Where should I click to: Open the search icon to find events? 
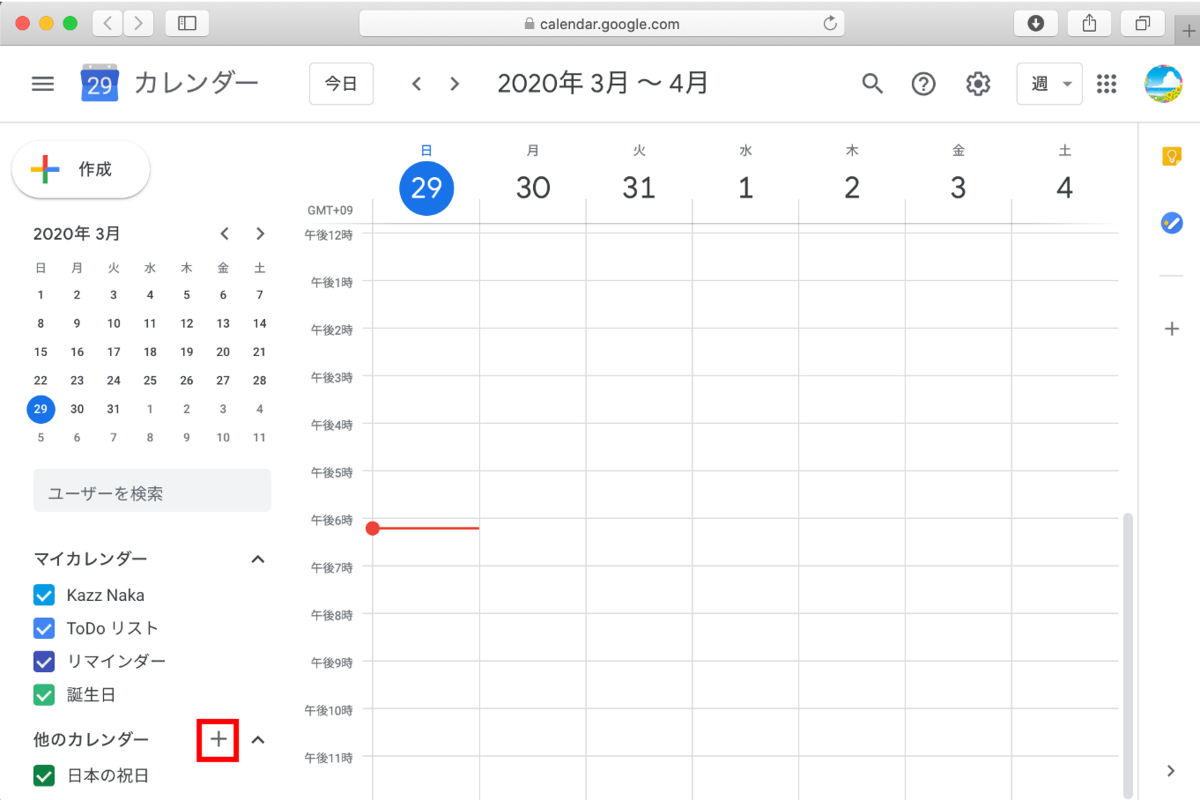[x=871, y=83]
